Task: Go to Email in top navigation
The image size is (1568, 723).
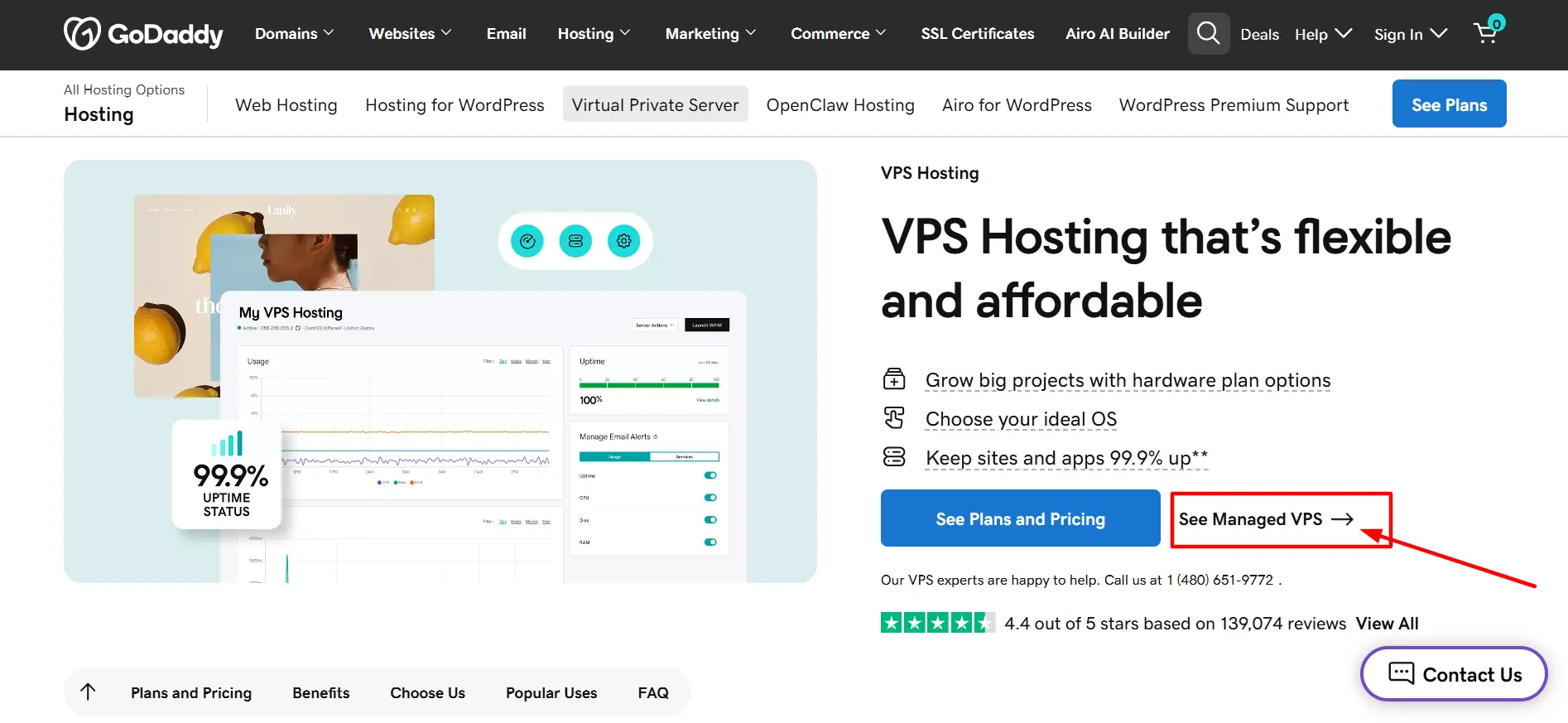Action: pos(507,34)
